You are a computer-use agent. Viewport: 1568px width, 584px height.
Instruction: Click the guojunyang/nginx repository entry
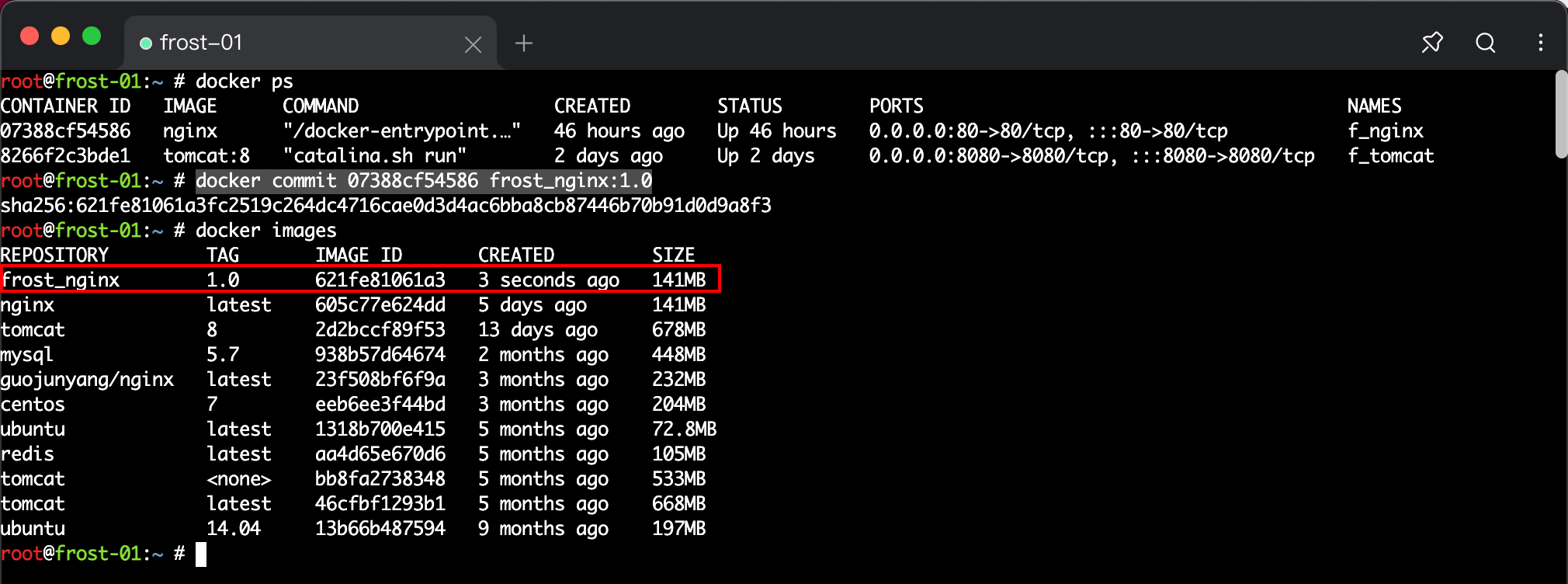[x=87, y=380]
